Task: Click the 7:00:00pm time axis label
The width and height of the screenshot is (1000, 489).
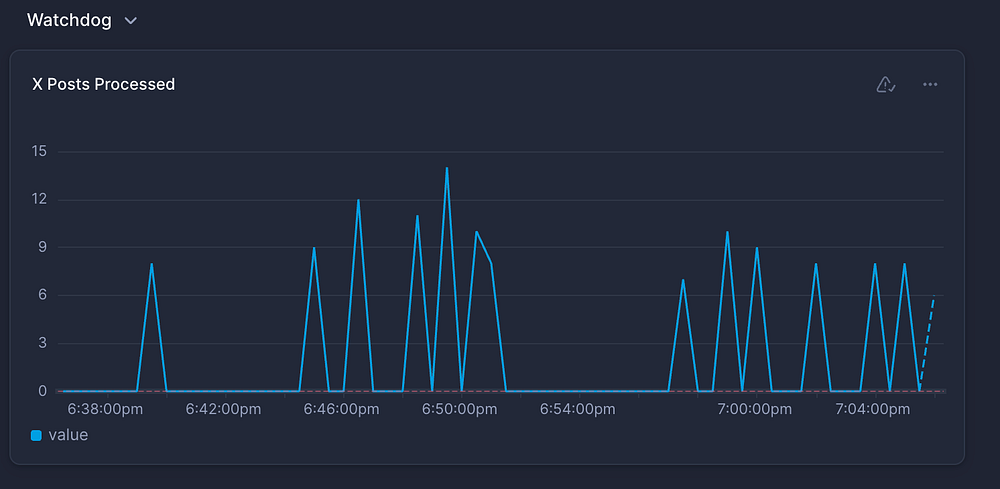Action: (754, 409)
